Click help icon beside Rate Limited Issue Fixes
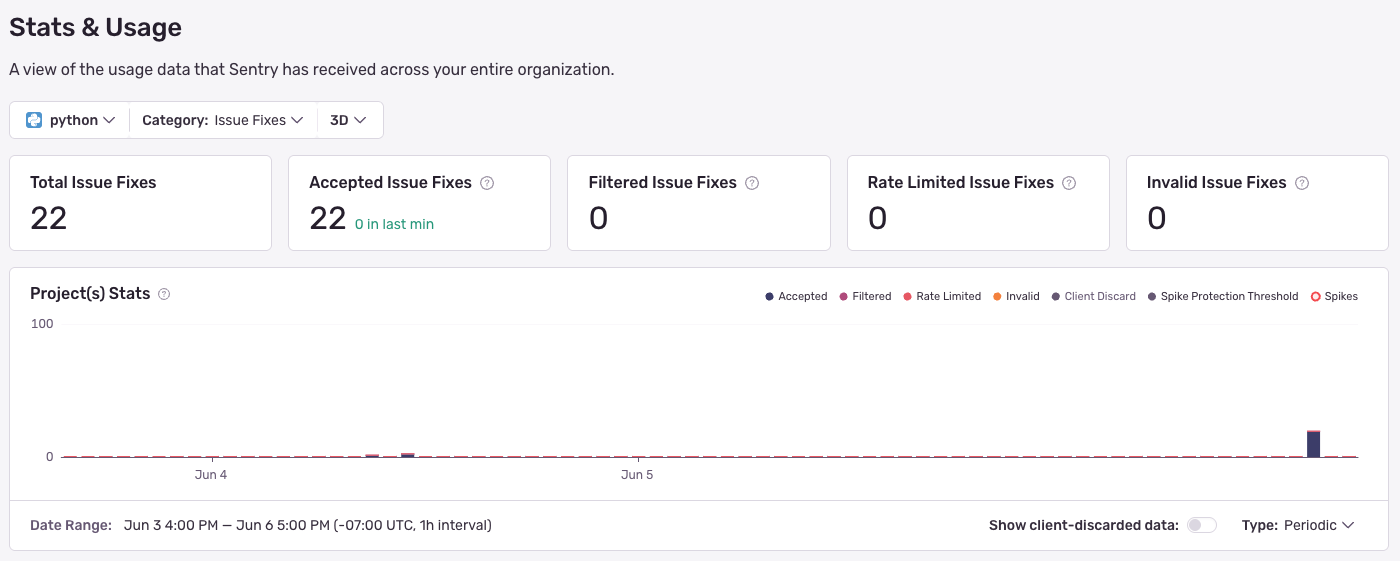1400x561 pixels. pos(1069,183)
